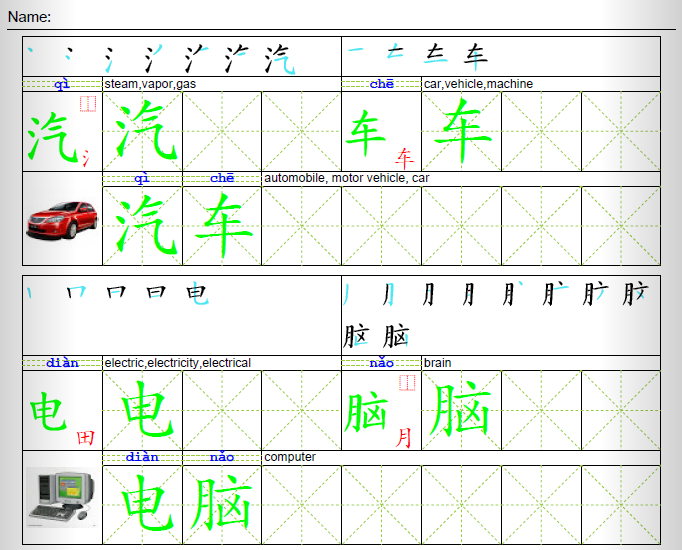Select 'automobile, motor vehicle, car' definition
The height and width of the screenshot is (550, 682).
click(x=347, y=178)
